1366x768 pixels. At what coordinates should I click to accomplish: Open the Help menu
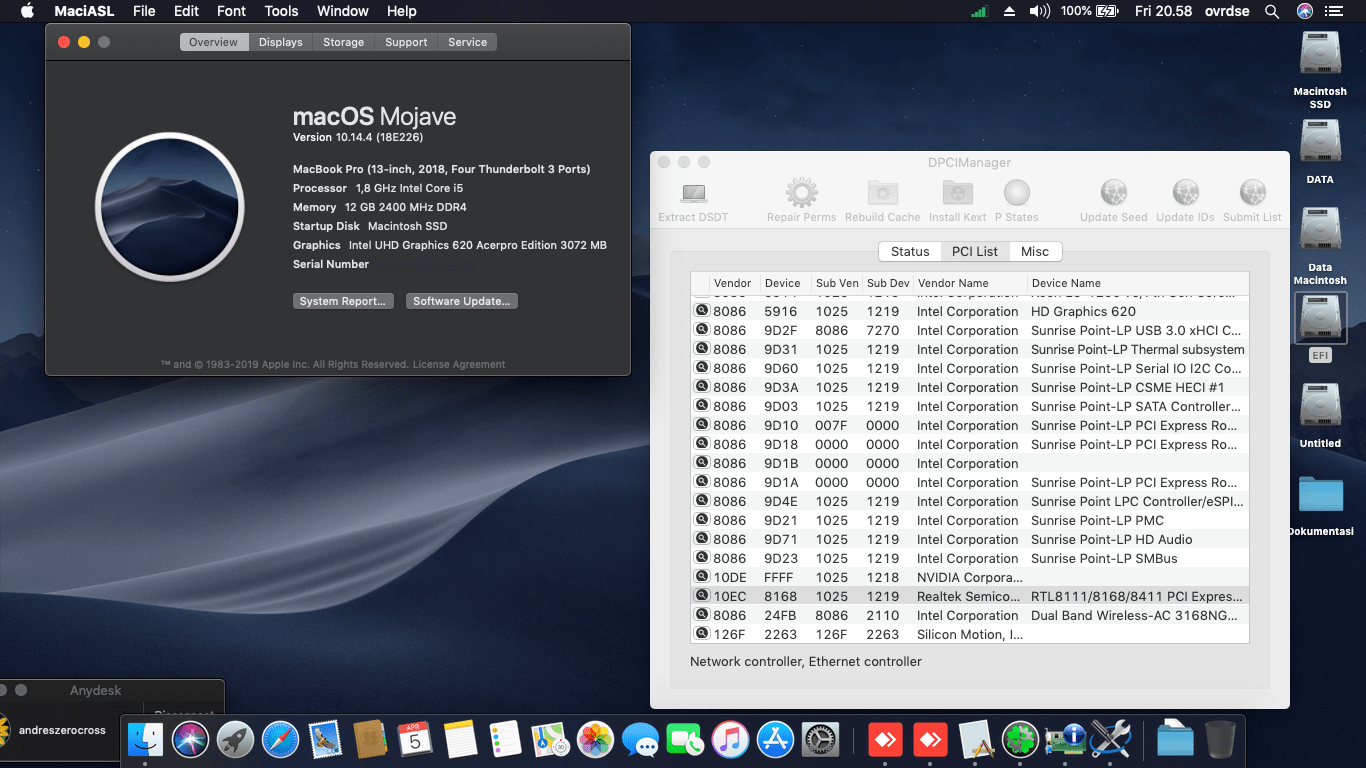(x=401, y=11)
